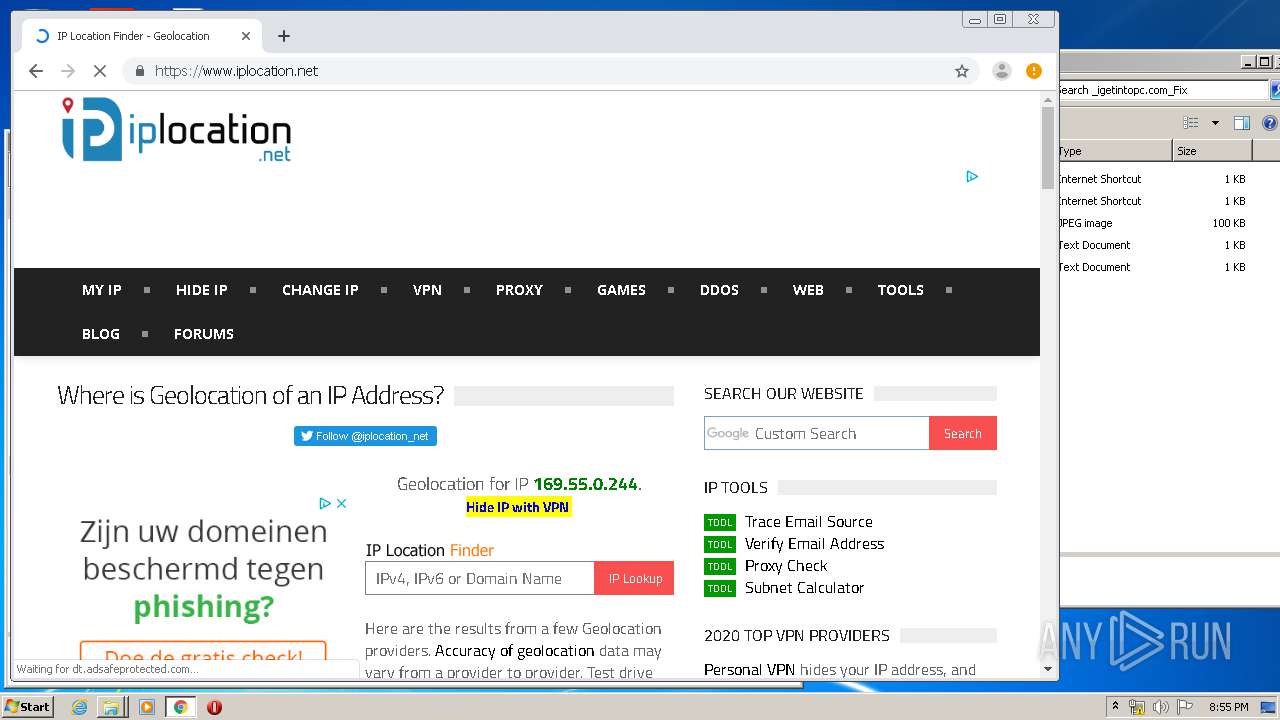The image size is (1280, 720).
Task: Open the FORUMS menu item
Action: (204, 334)
